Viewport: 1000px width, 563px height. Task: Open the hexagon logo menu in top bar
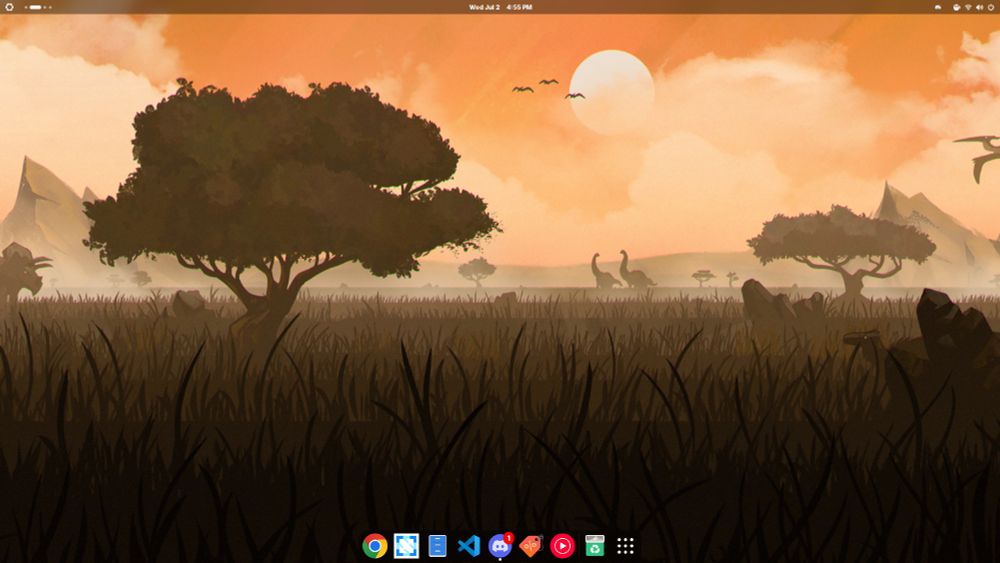pos(9,7)
